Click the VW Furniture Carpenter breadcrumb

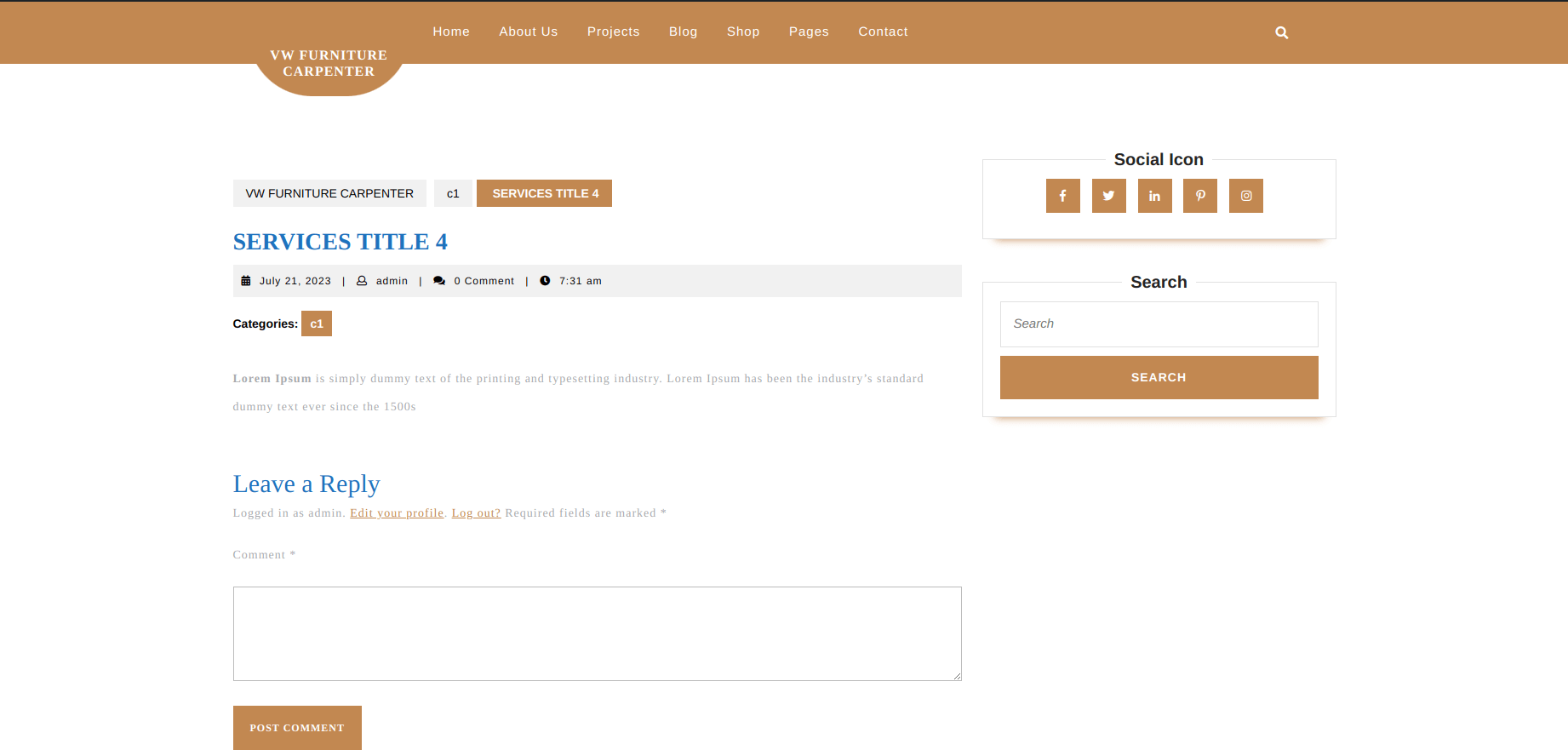coord(329,193)
